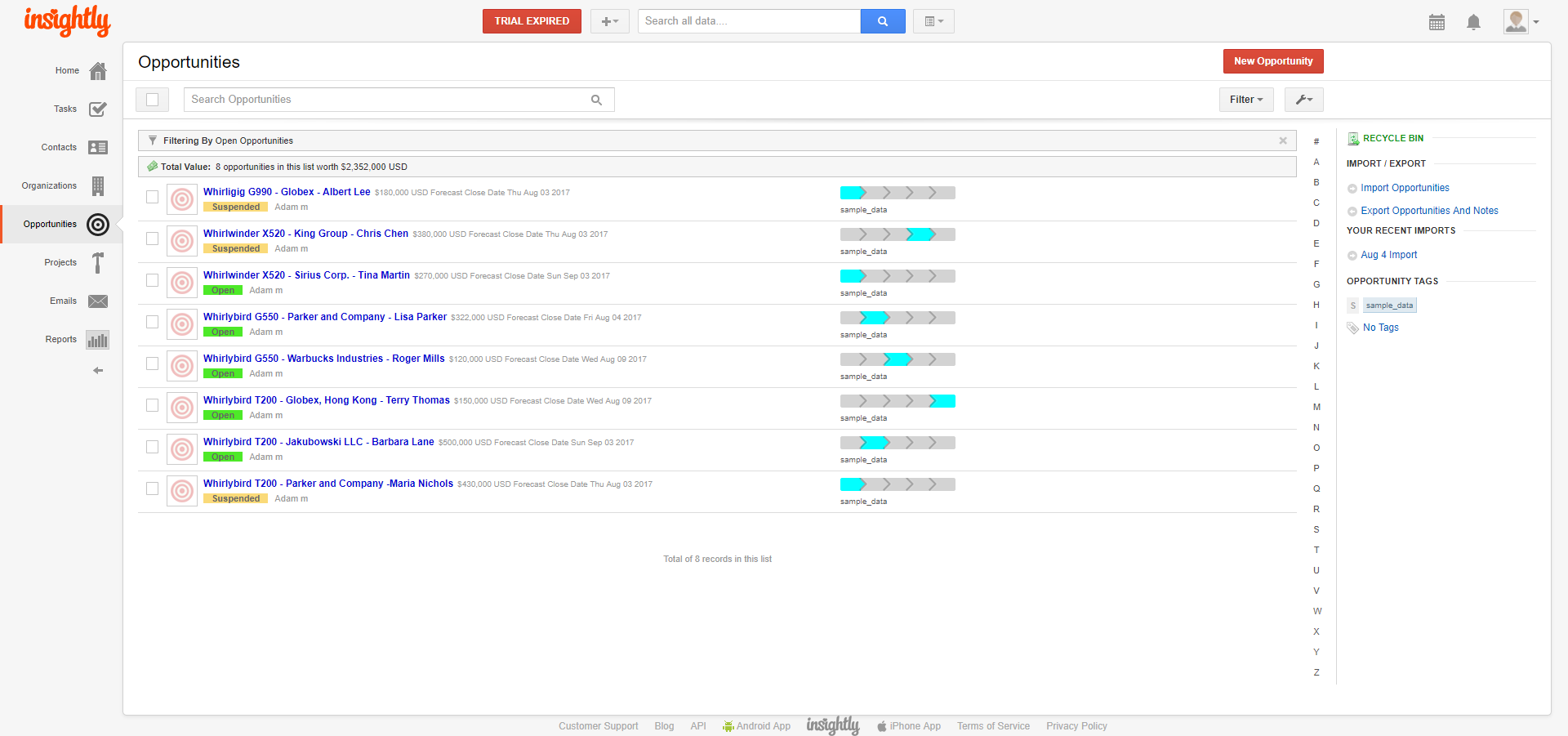Open the Tasks checkmark icon
The image size is (1568, 736).
98,109
